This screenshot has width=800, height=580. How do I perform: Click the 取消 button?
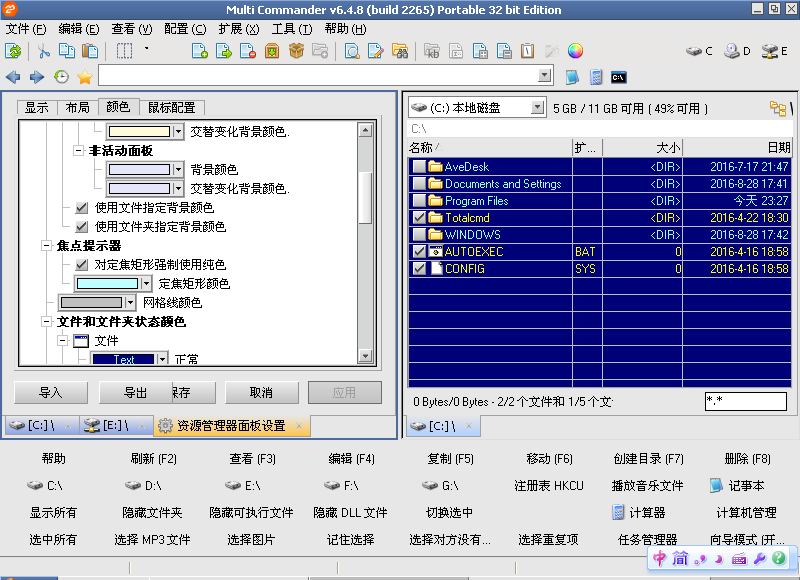pos(261,393)
